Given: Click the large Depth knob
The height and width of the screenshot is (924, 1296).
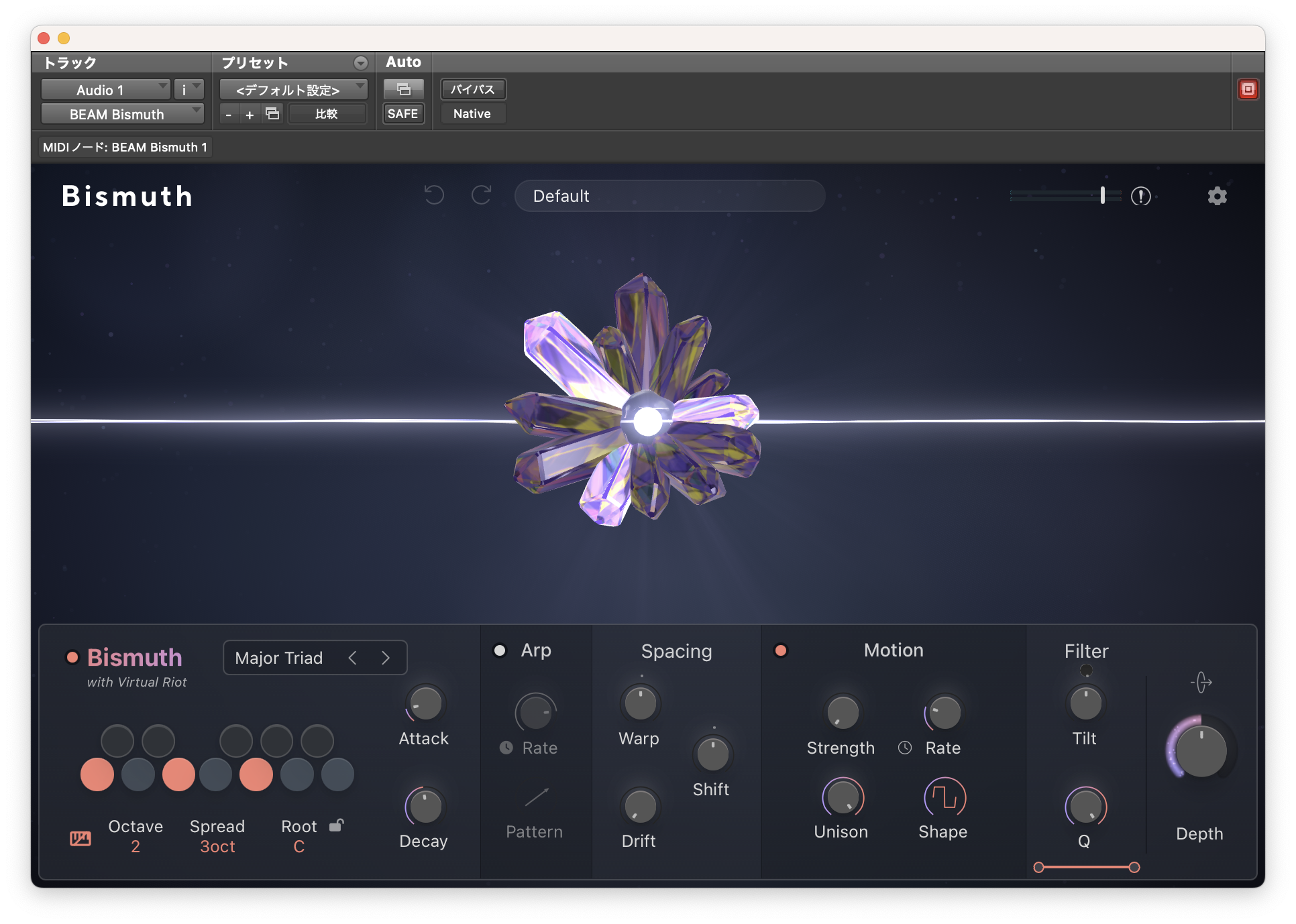Looking at the screenshot, I should (x=1201, y=750).
